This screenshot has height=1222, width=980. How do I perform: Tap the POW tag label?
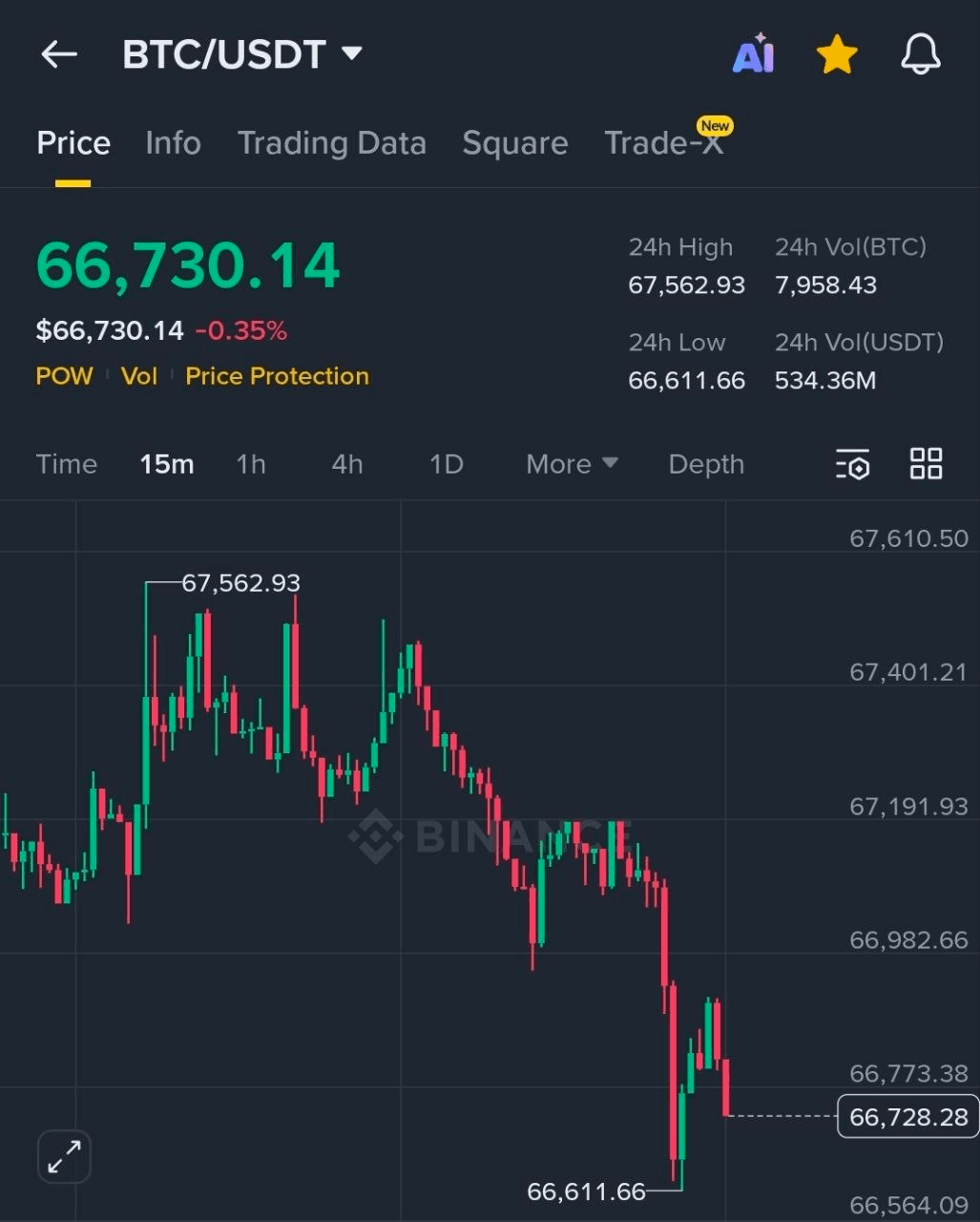point(64,376)
